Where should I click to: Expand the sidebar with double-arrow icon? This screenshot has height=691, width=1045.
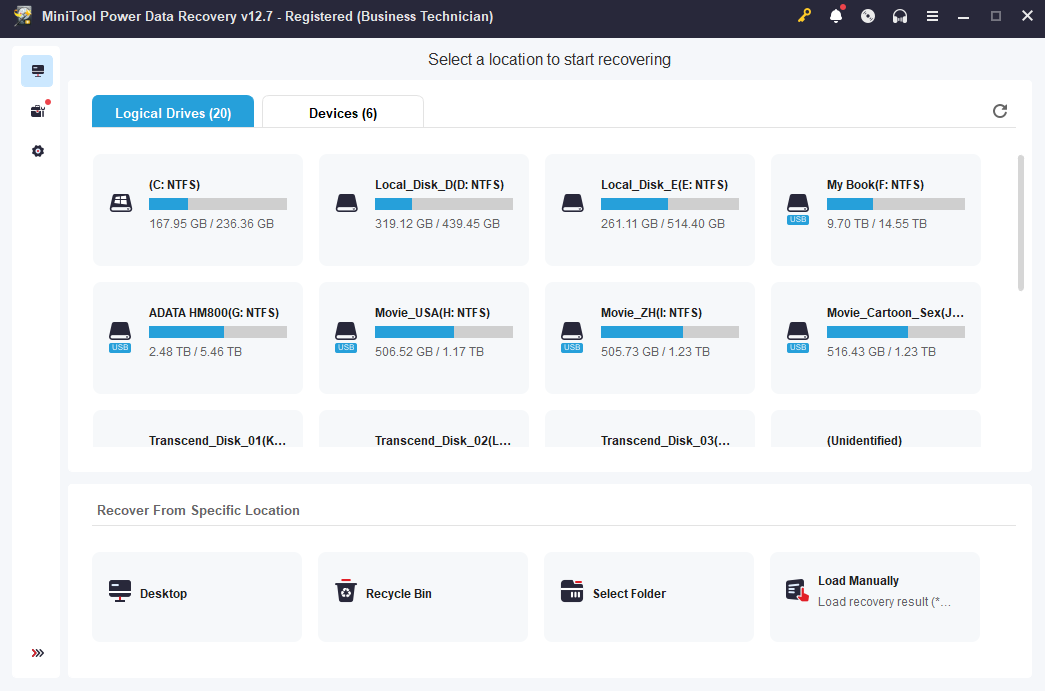click(x=37, y=653)
